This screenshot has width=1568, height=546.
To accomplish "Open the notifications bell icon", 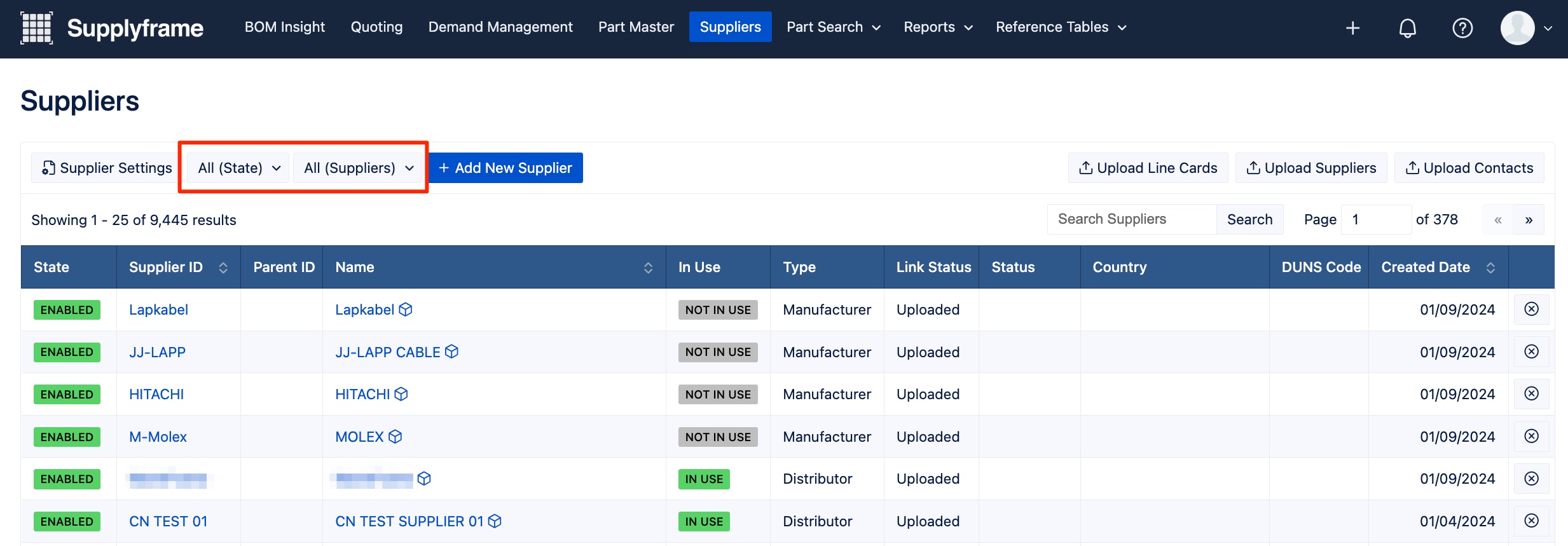I will click(1407, 28).
